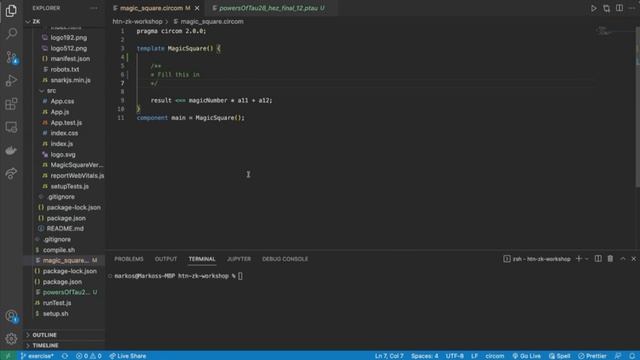Viewport: 640px width, 360px height.
Task: Open changes compare icon in editor toolbar
Action: (607, 8)
